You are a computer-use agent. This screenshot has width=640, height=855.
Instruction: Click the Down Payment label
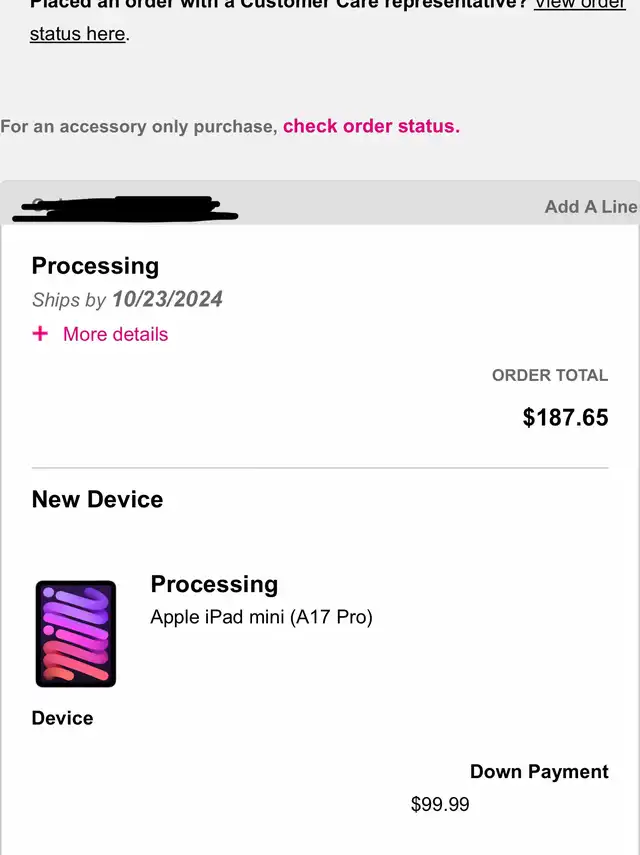point(539,771)
